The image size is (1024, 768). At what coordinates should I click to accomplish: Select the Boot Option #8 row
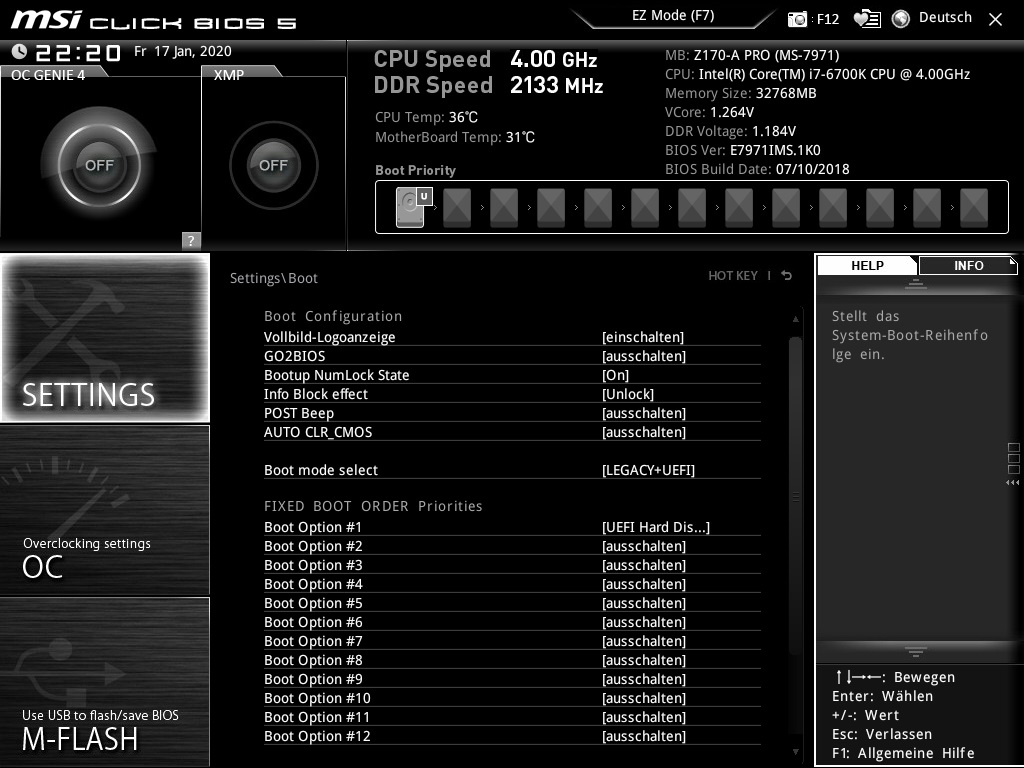(x=512, y=660)
